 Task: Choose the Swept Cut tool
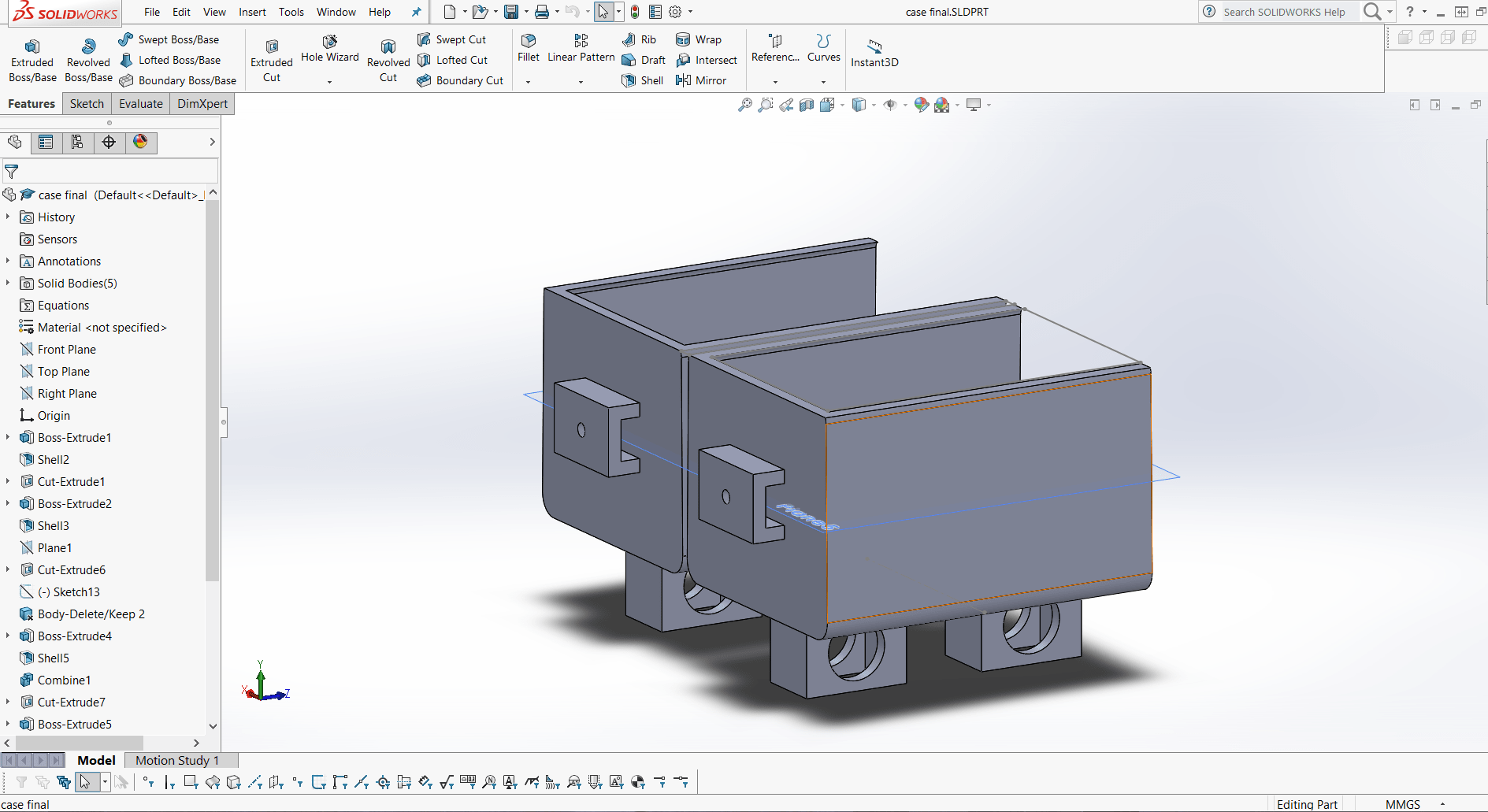pyautogui.click(x=452, y=39)
